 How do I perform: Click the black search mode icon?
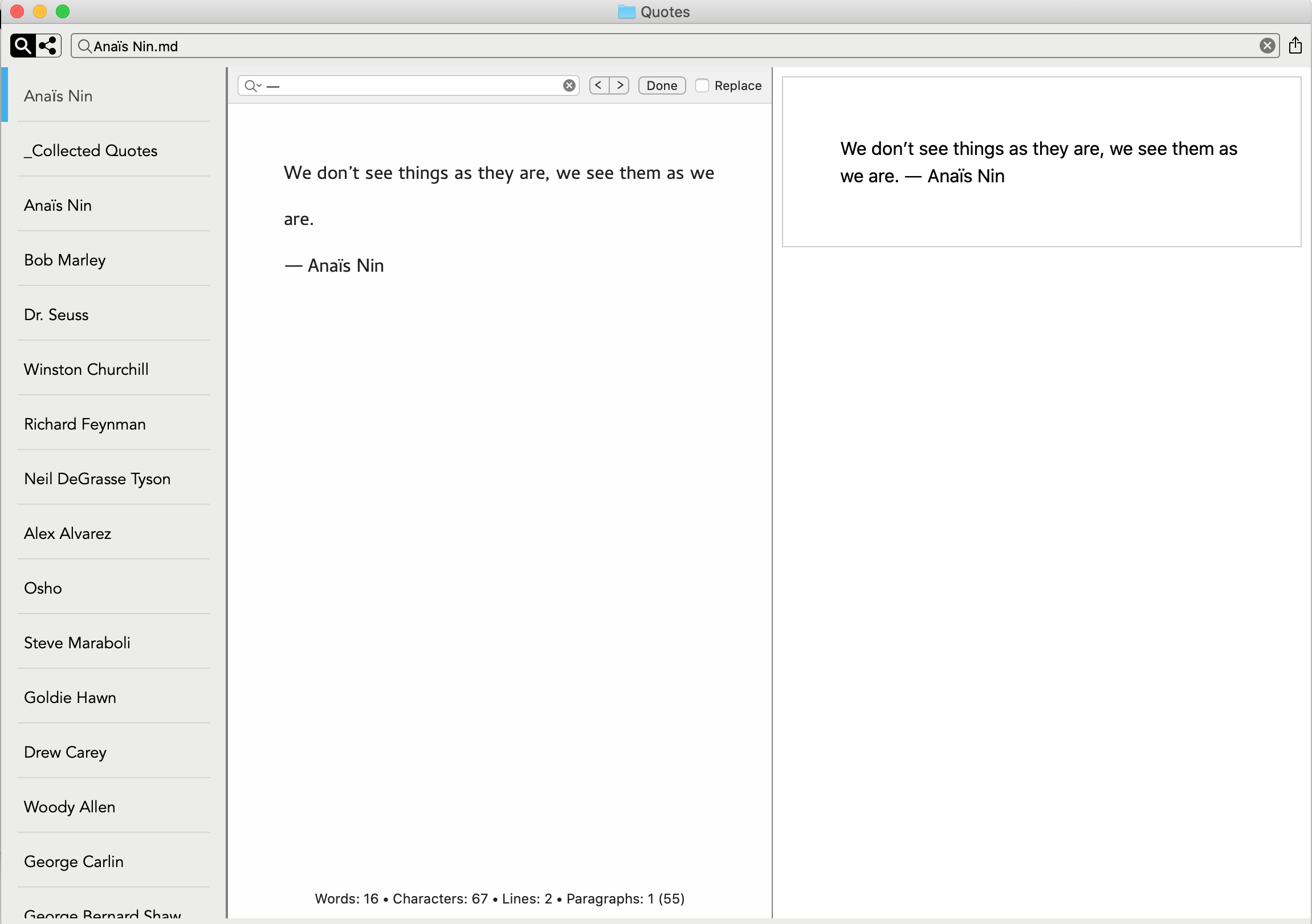[x=23, y=46]
